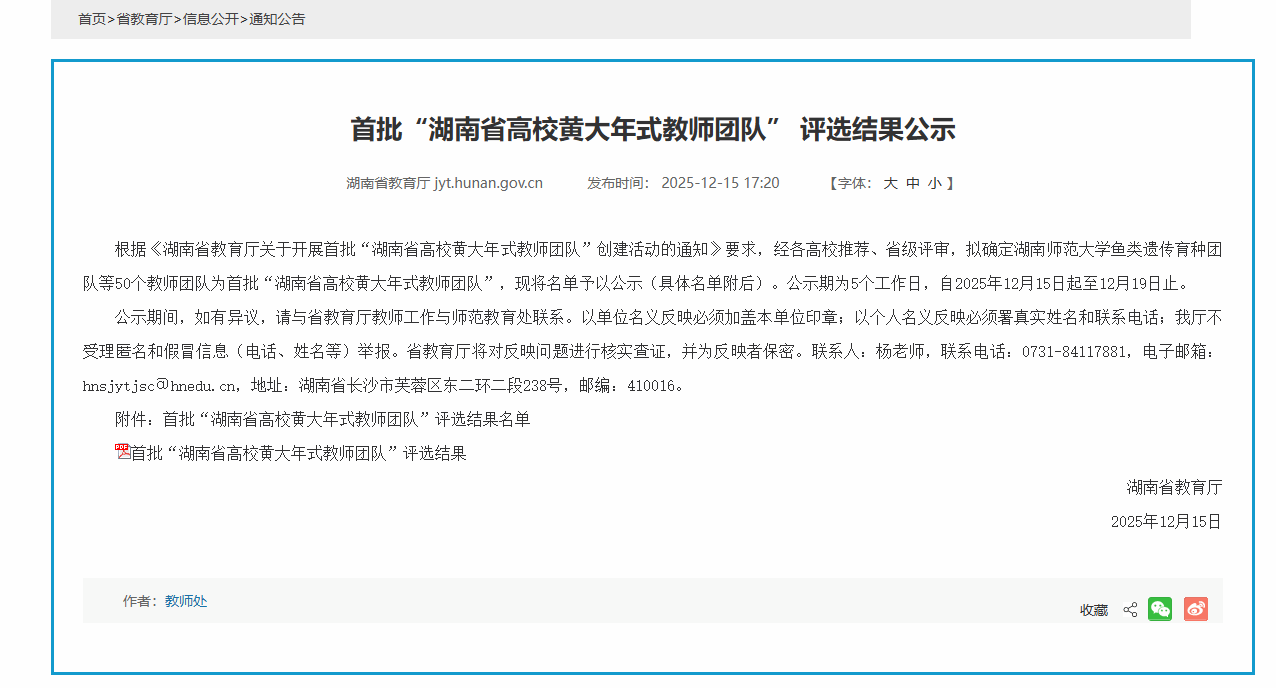Click 收藏 to bookmark this page
1276x688 pixels.
click(x=1093, y=610)
